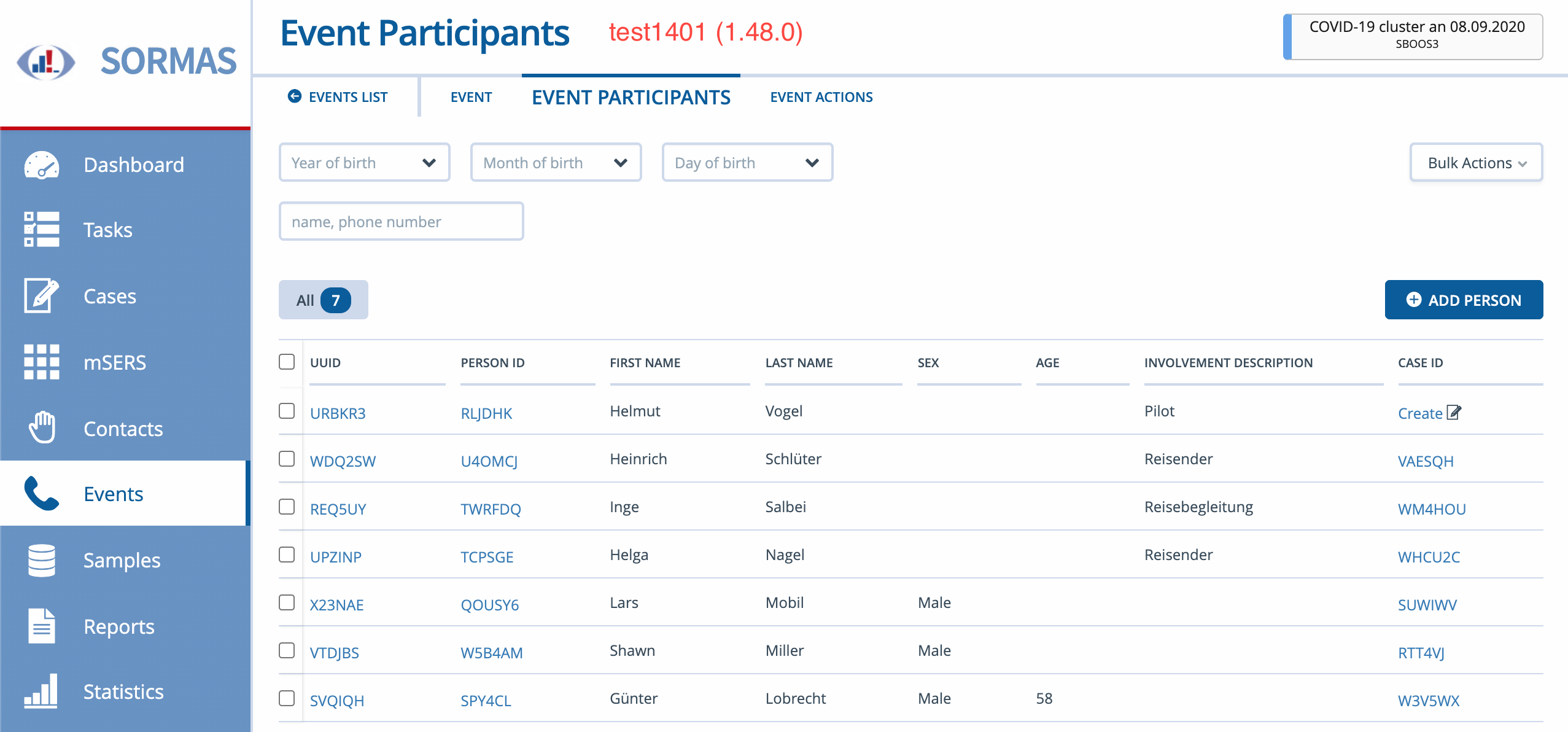Click last name 'Lobrecht' cell
1568x732 pixels.
[x=796, y=698]
